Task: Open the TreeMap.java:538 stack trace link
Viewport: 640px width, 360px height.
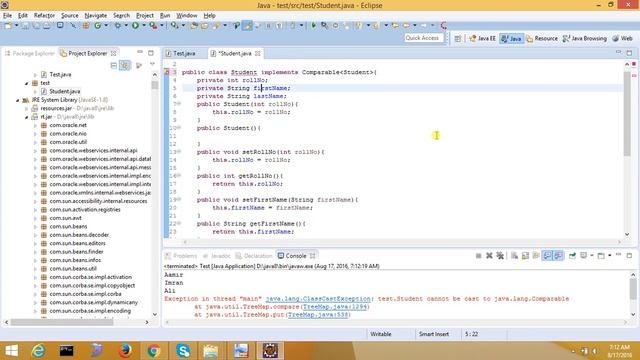Action: [318, 315]
